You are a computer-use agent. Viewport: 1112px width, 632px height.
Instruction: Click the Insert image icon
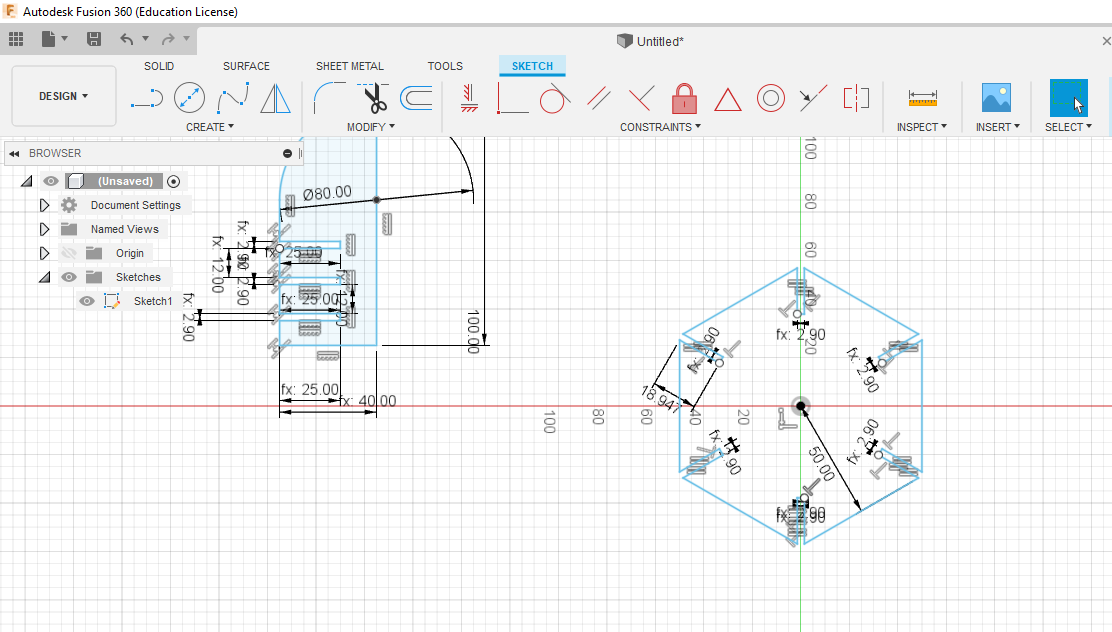(996, 98)
